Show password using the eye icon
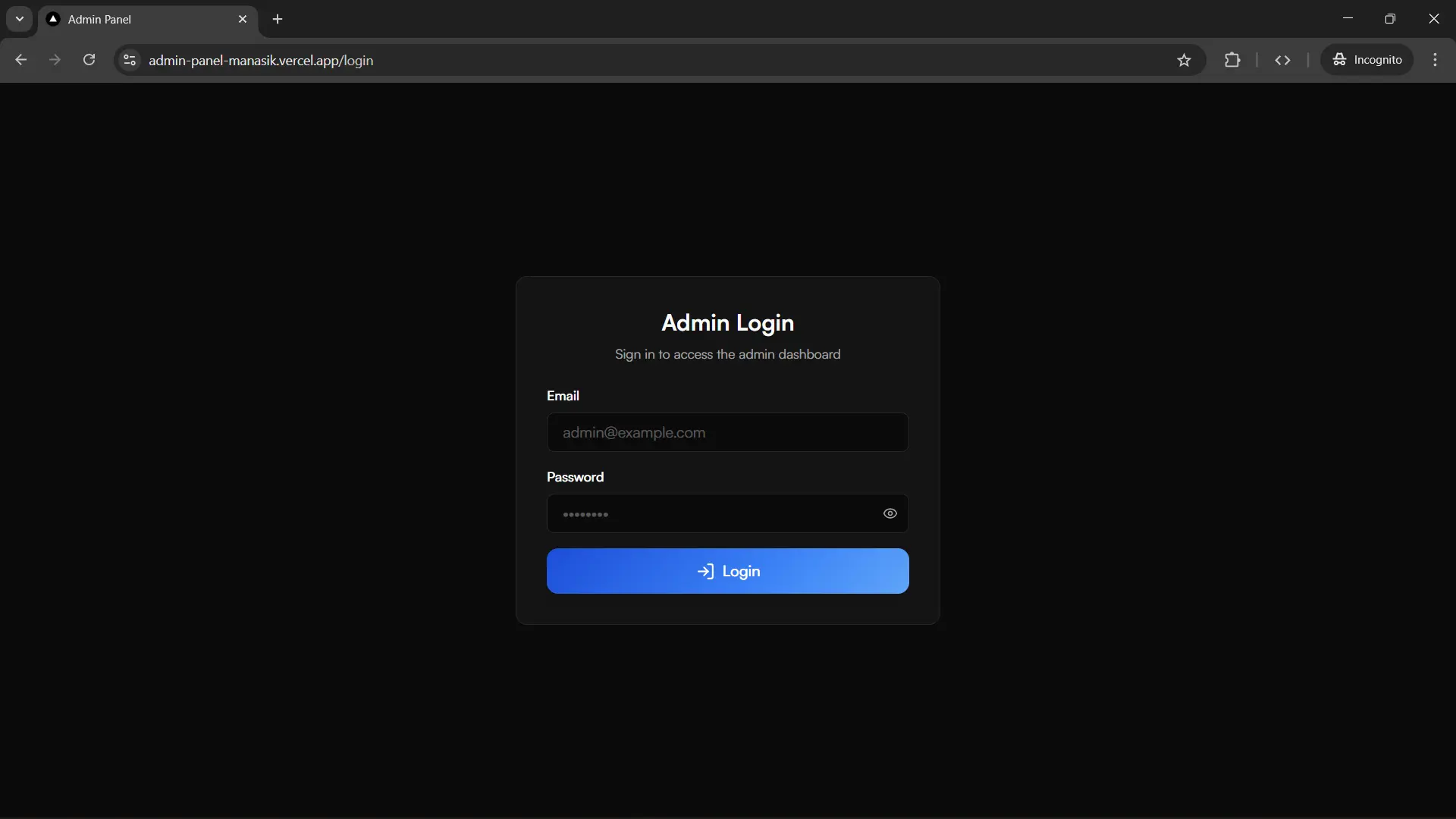 click(890, 513)
